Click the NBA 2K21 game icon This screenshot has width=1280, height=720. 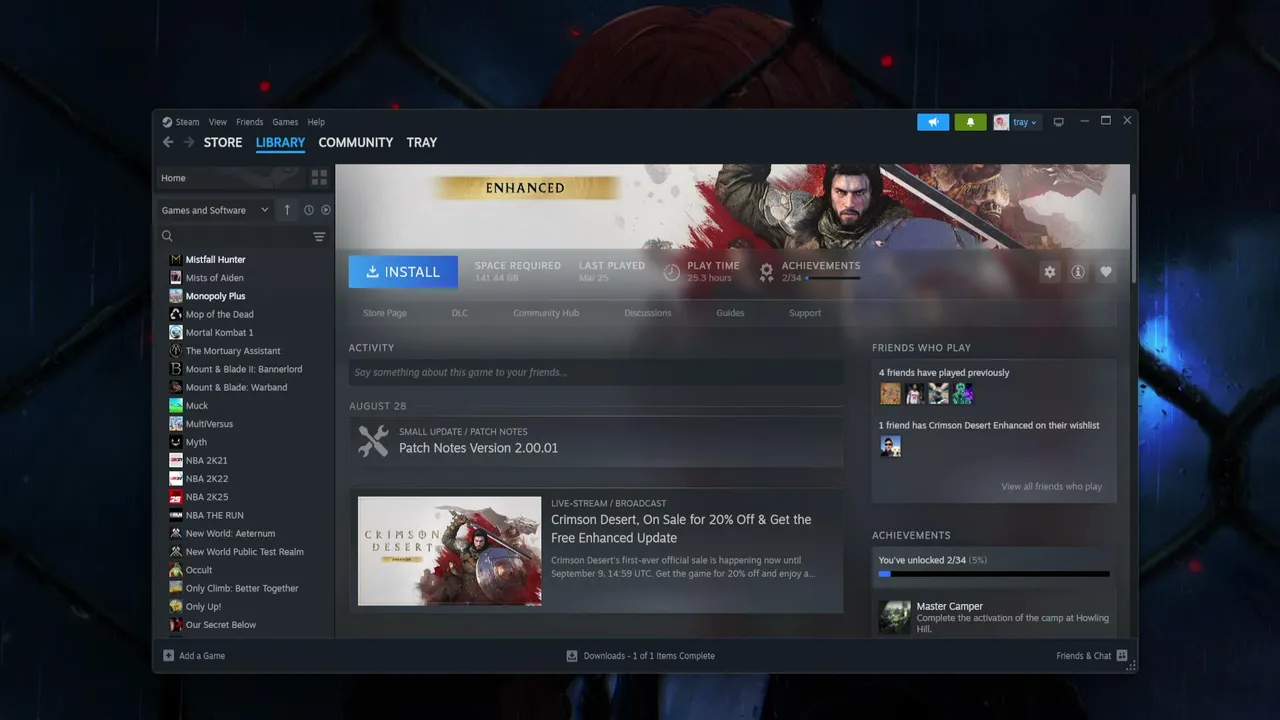176,461
